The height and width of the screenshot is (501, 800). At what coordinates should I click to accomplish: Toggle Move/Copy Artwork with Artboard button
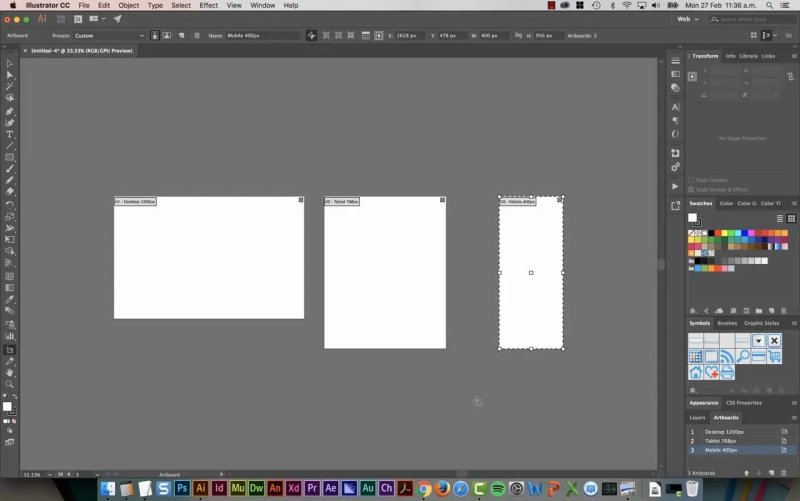point(311,36)
